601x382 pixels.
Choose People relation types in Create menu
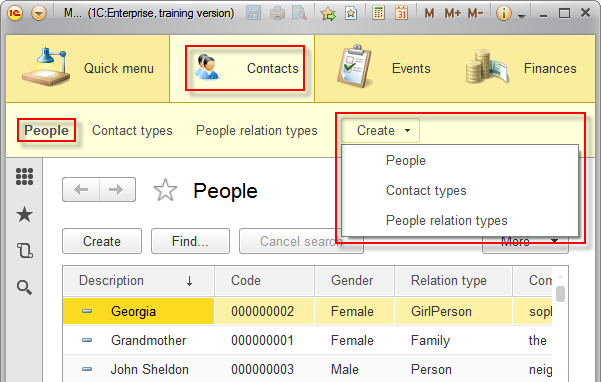point(447,221)
